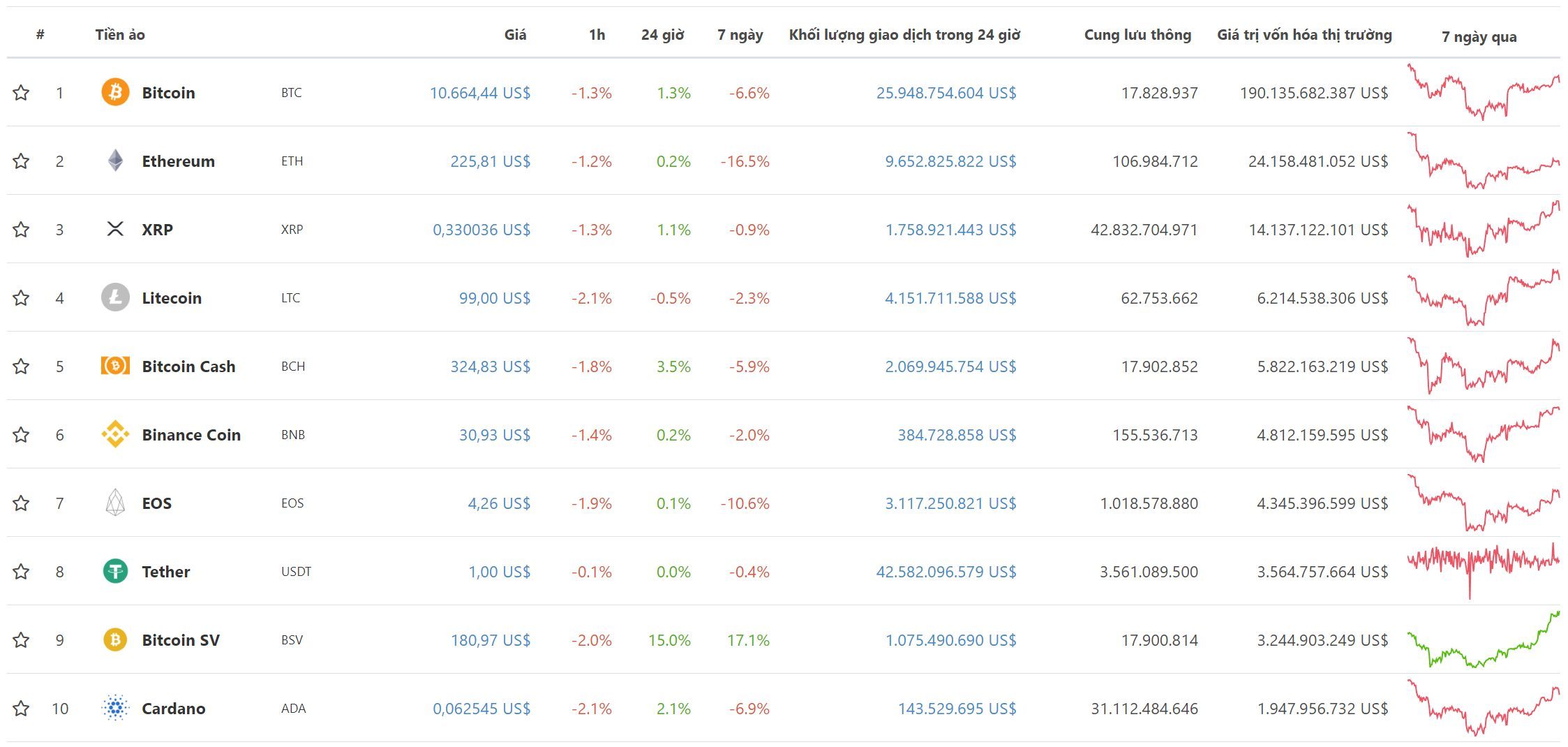Click Cardano volume 143.529.695 US$
1568x747 pixels.
[x=957, y=708]
